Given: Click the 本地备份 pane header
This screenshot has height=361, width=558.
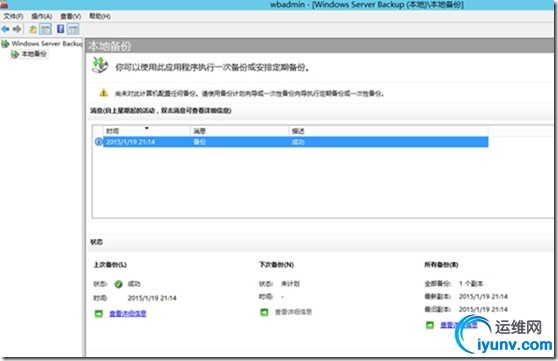Looking at the screenshot, I should pyautogui.click(x=320, y=46).
